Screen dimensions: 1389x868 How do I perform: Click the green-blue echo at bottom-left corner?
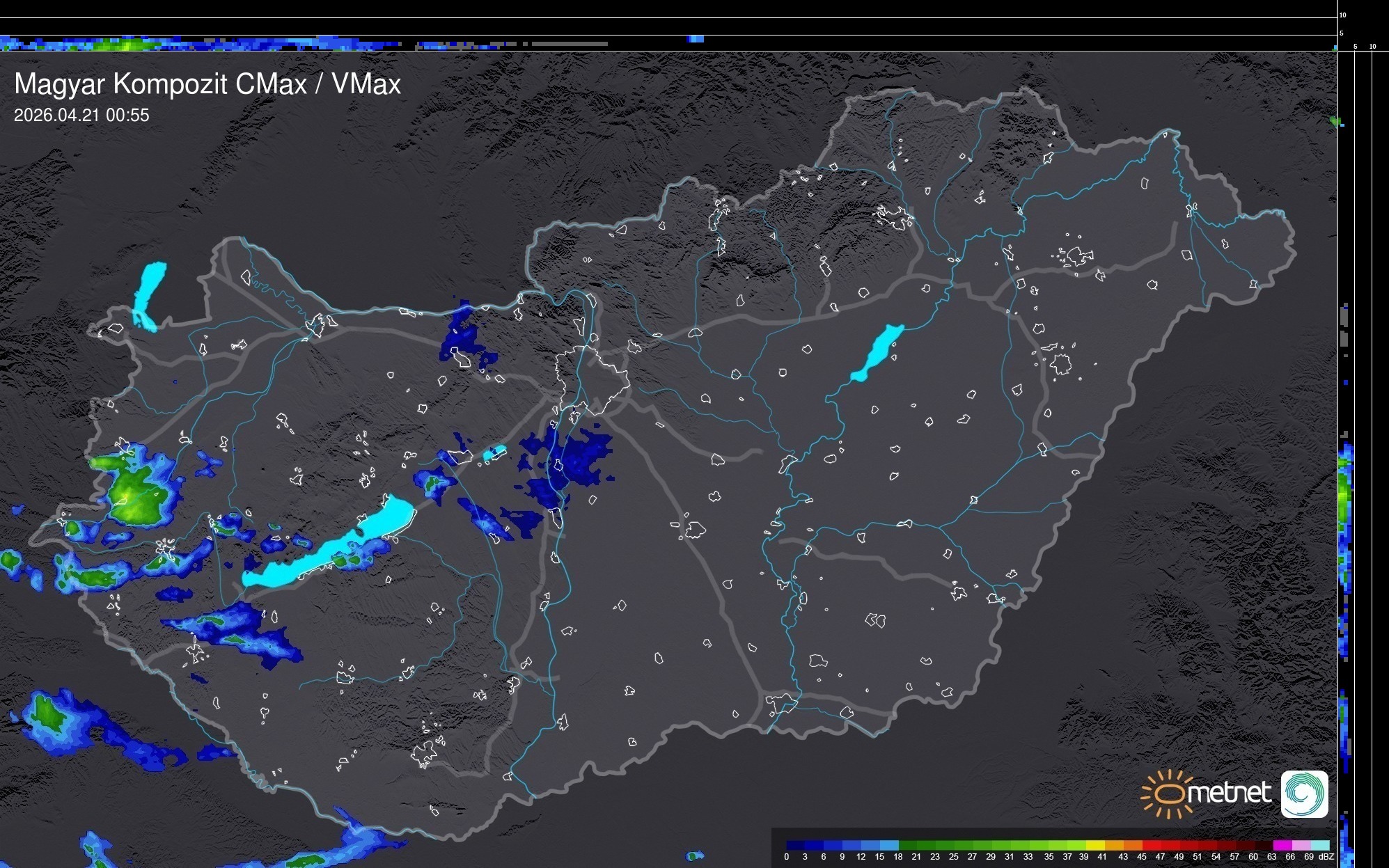pos(49,713)
